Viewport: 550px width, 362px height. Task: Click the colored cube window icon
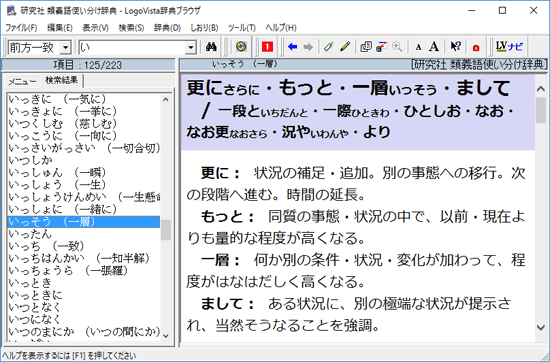[381, 47]
